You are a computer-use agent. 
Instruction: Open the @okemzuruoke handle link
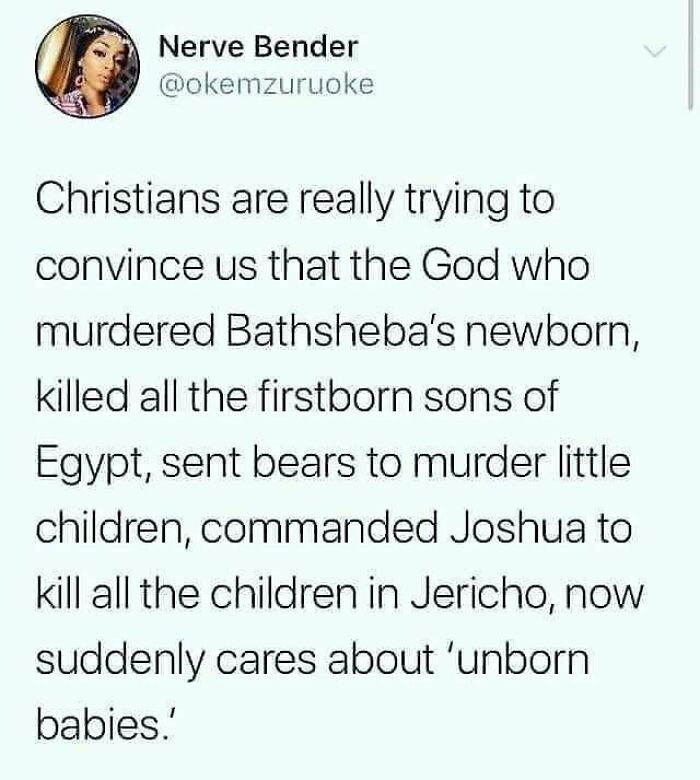coord(265,85)
